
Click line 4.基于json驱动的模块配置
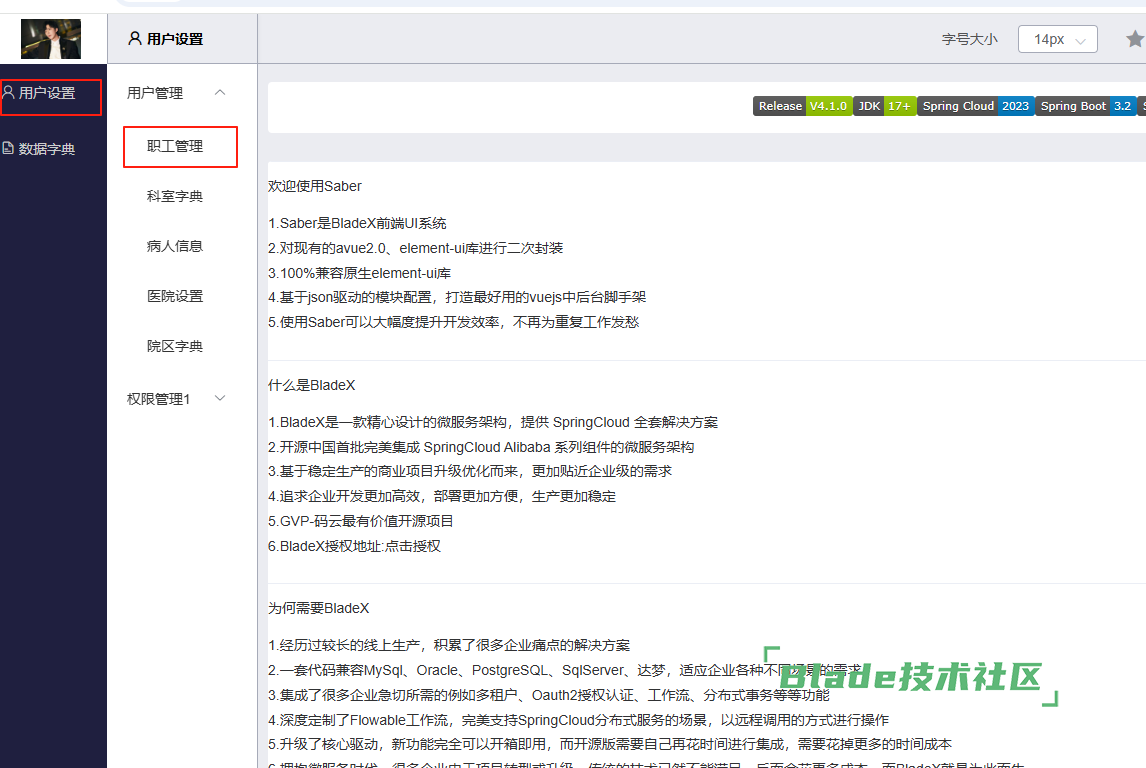pos(458,297)
